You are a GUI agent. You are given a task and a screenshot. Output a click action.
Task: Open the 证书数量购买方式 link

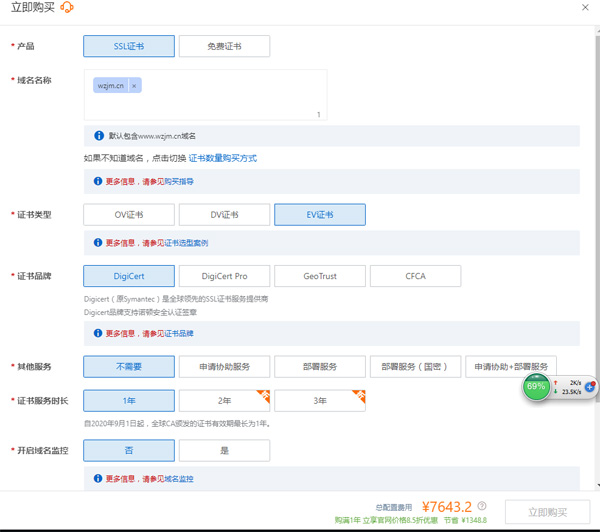click(223, 158)
